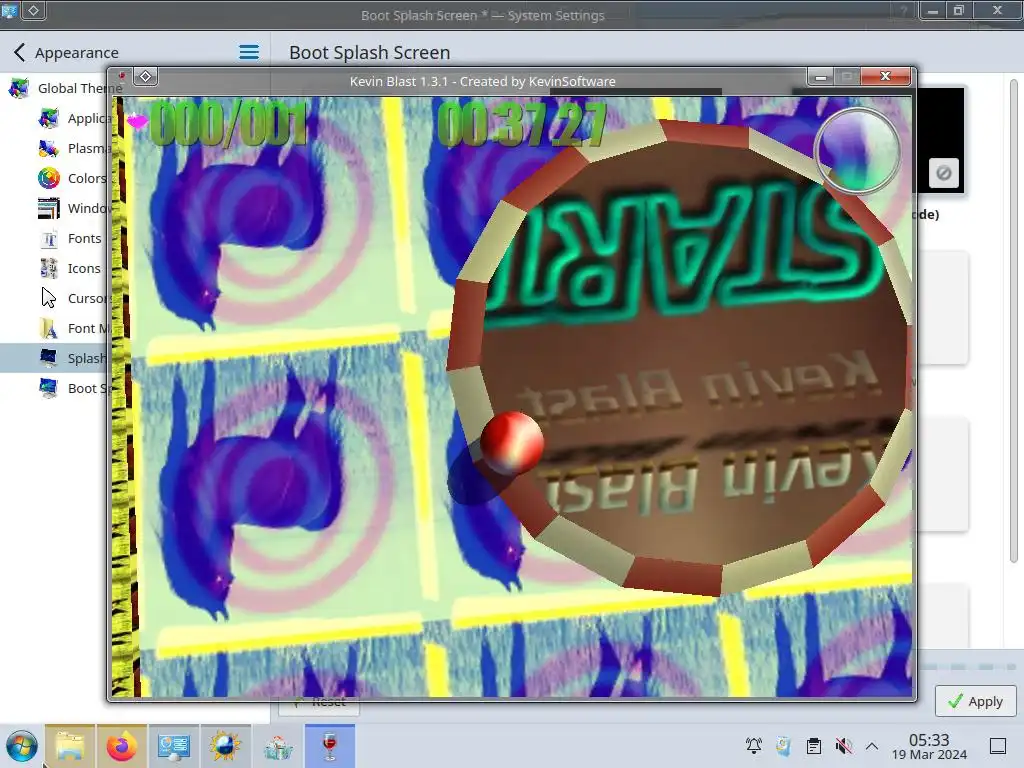Click the pink heart lives icon
1024x768 pixels.
[137, 121]
